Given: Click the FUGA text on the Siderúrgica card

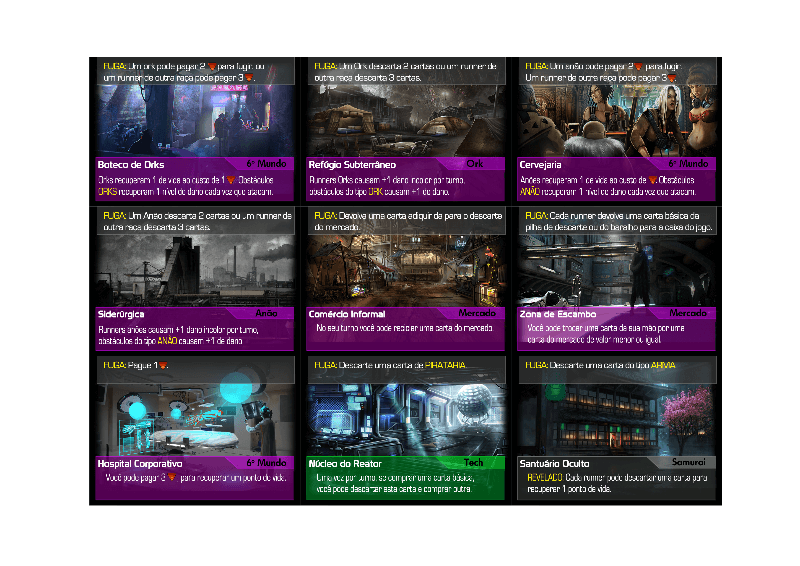Looking at the screenshot, I should (197, 222).
